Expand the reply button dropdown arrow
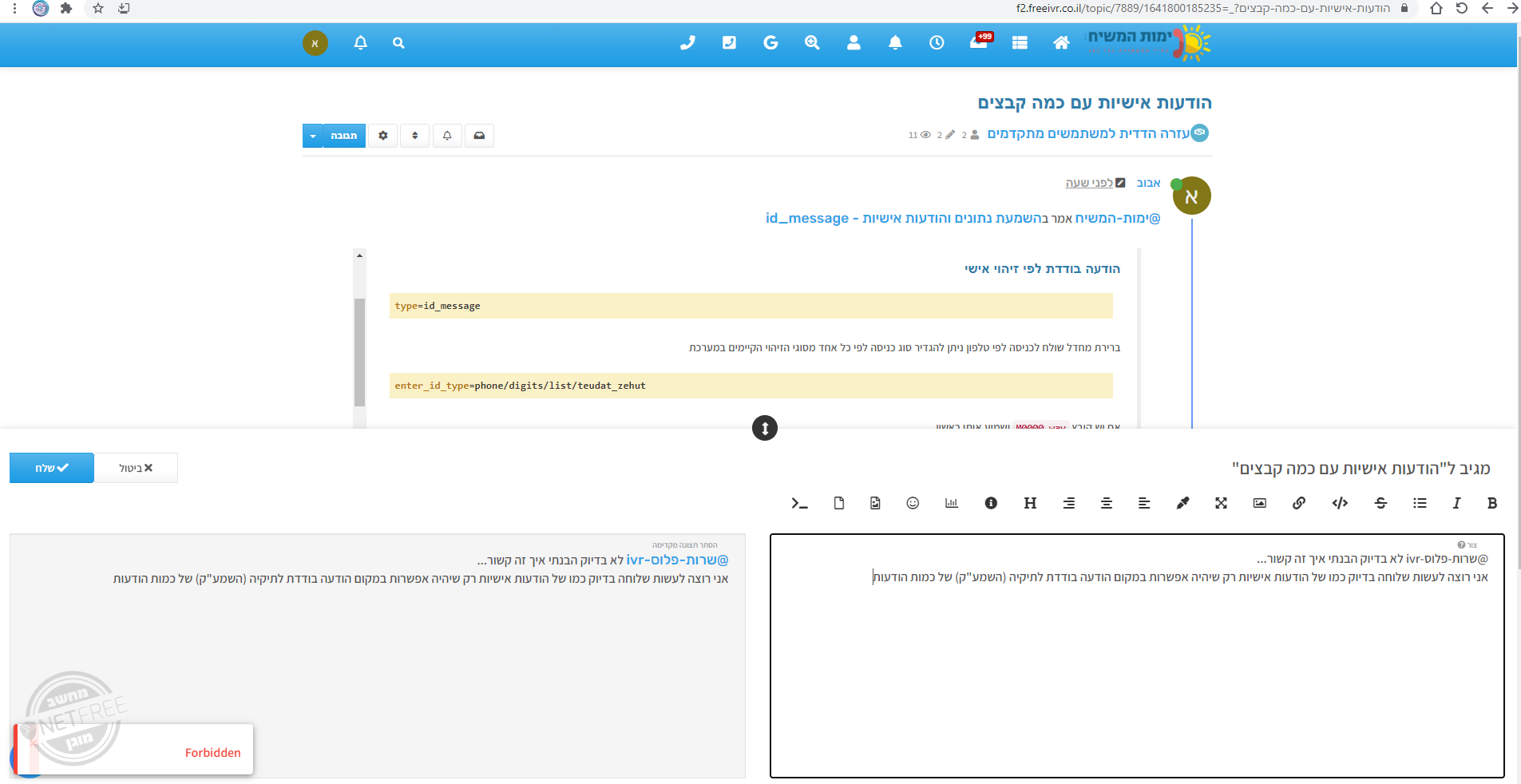Image resolution: width=1521 pixels, height=784 pixels. click(x=313, y=136)
